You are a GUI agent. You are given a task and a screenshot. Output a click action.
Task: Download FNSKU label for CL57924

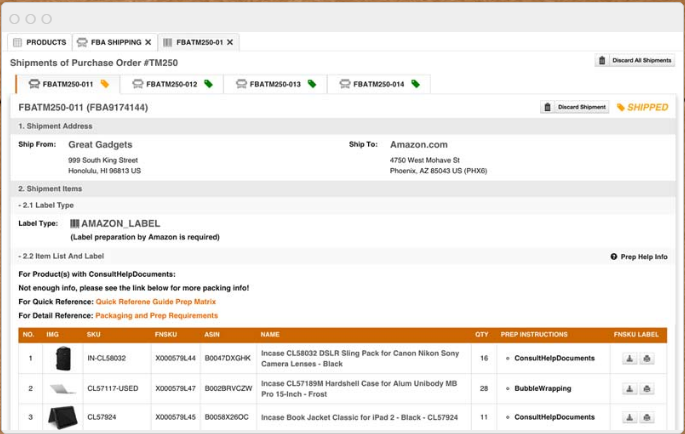click(x=630, y=417)
